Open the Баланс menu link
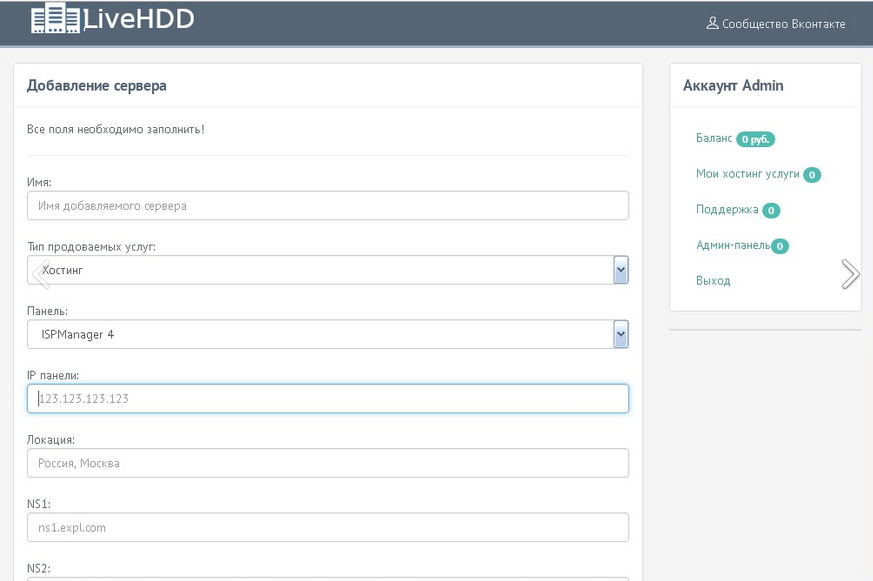Viewport: 873px width, 581px height. [714, 138]
